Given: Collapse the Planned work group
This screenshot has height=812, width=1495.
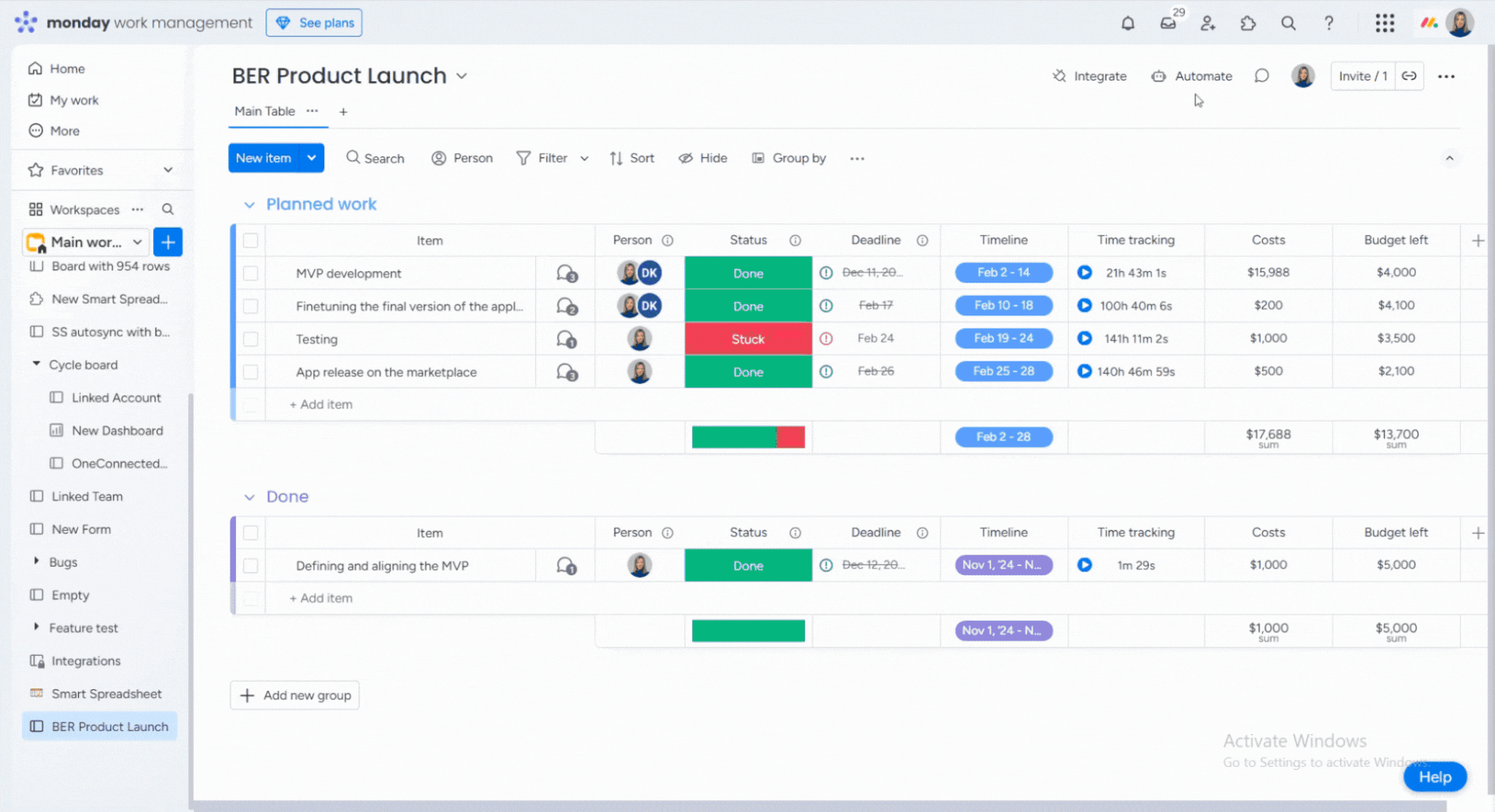Looking at the screenshot, I should (x=249, y=205).
